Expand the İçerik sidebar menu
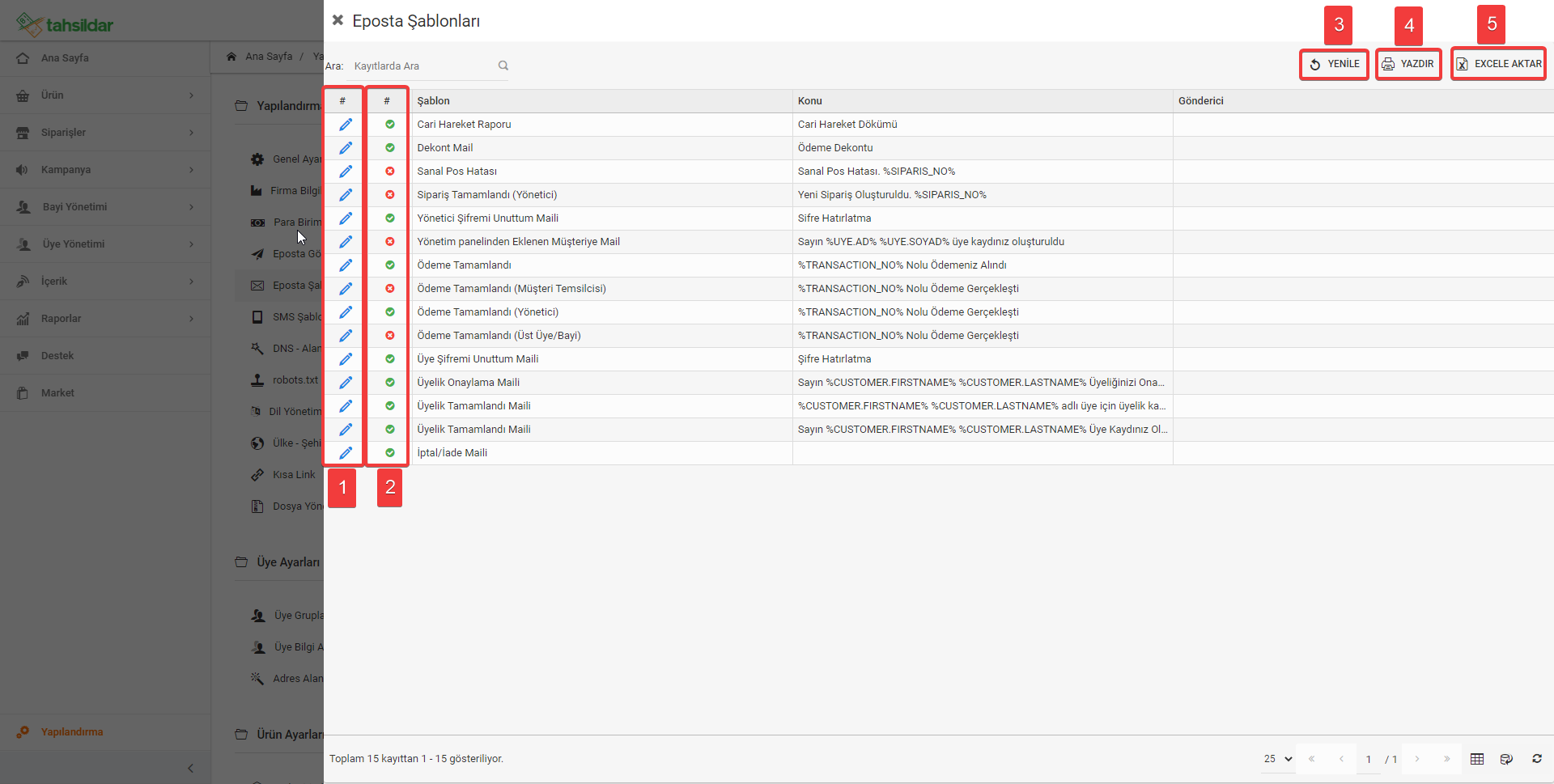The height and width of the screenshot is (784, 1554). coord(105,282)
